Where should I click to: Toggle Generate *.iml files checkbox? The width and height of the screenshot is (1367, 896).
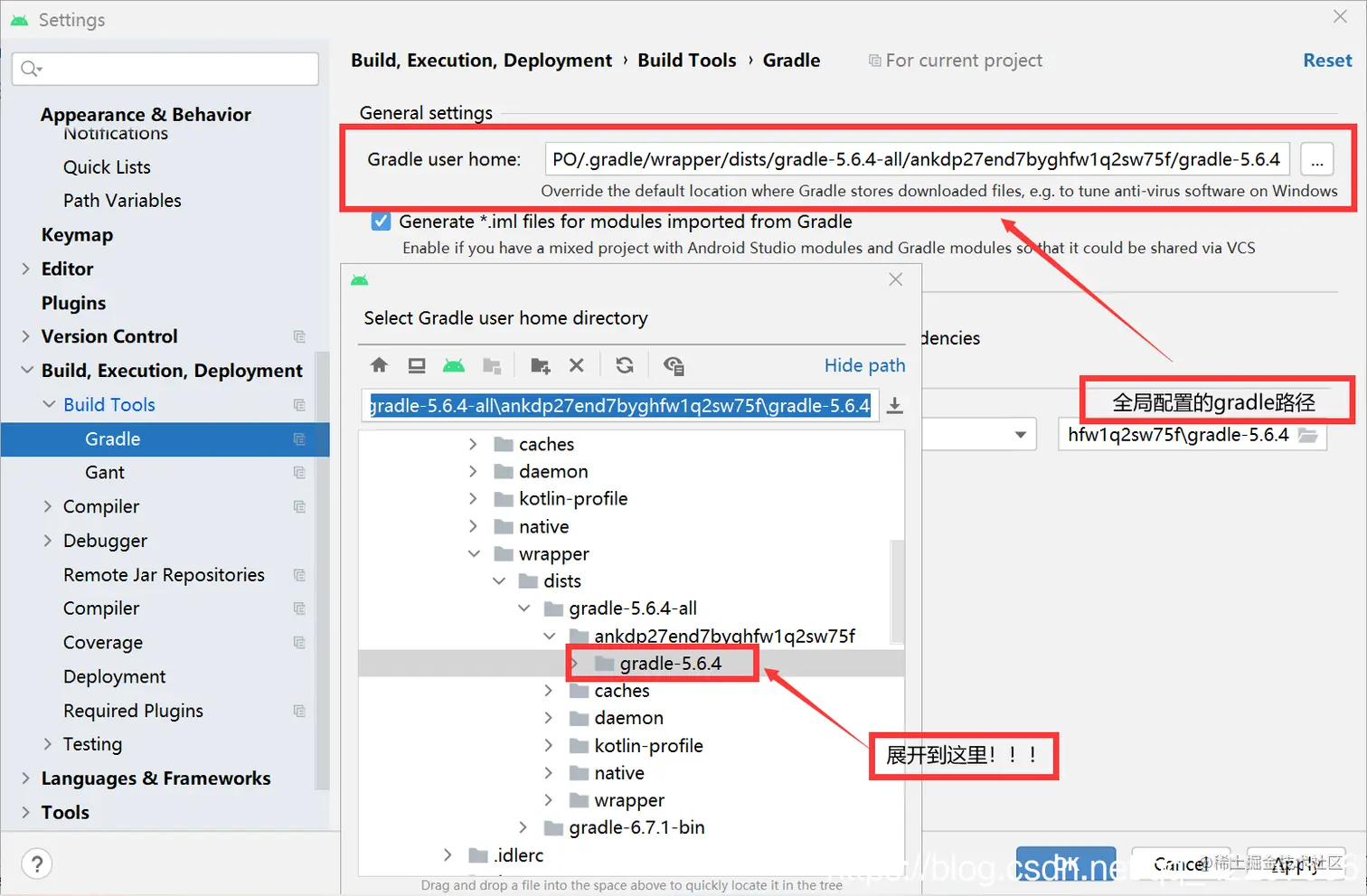[x=381, y=222]
